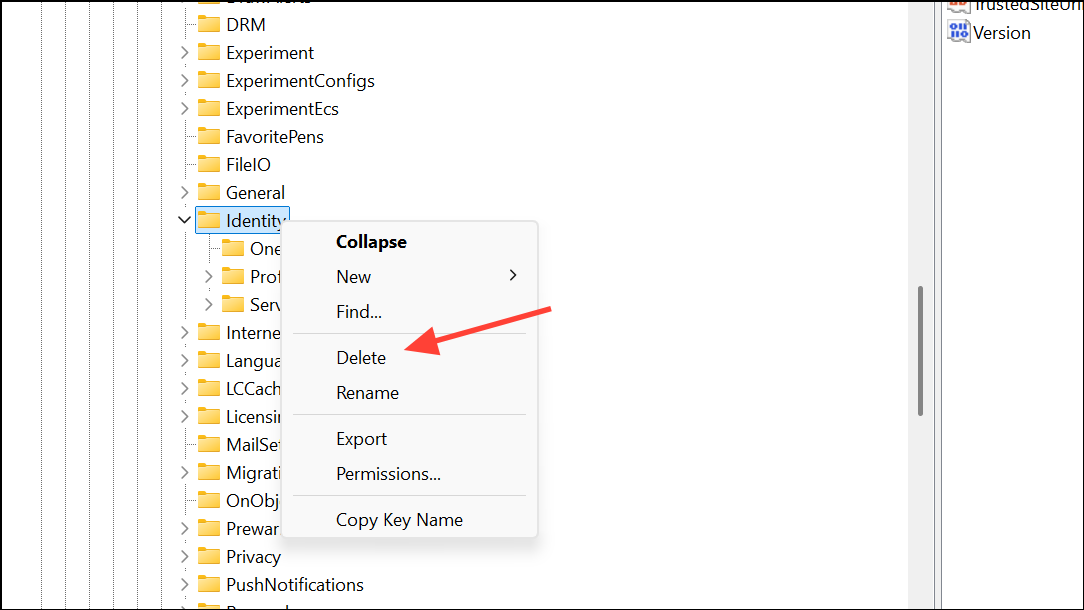Expand the ExperimentEcs key chevron
Screen dimensions: 1084x610
coord(185,109)
